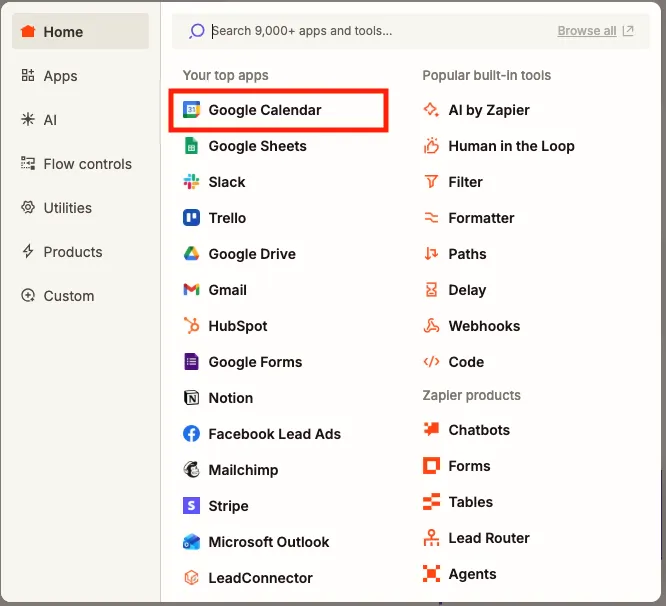The image size is (666, 606).
Task: Pick the Notion icon
Action: point(191,398)
